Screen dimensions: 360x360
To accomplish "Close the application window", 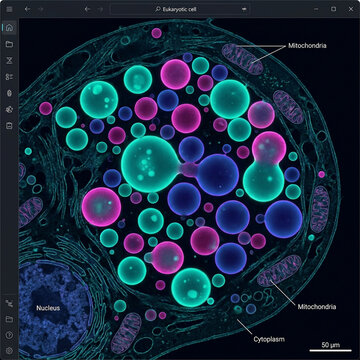I will (x=350, y=9).
